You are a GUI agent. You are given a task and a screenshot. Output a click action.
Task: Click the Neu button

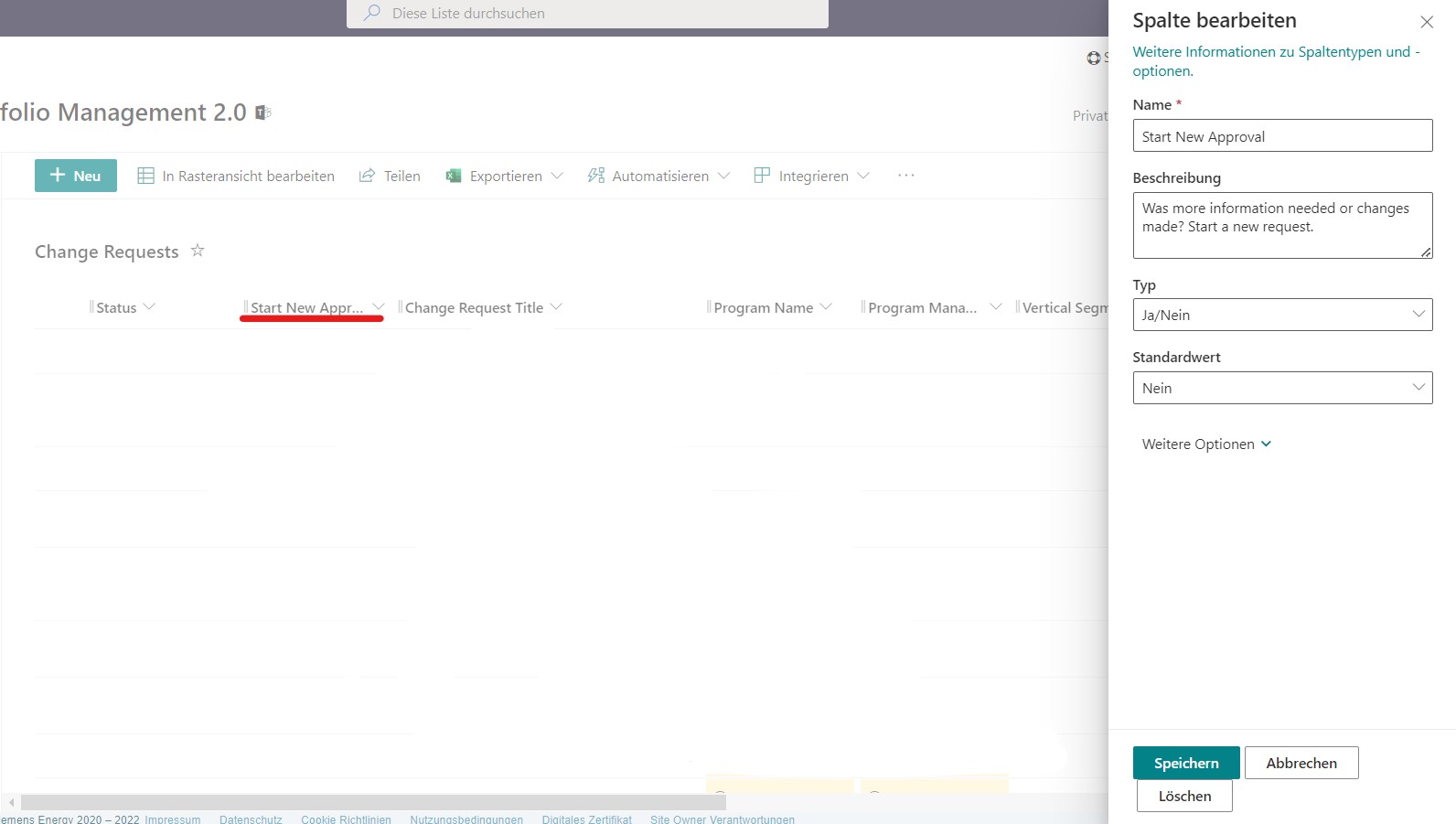(76, 176)
